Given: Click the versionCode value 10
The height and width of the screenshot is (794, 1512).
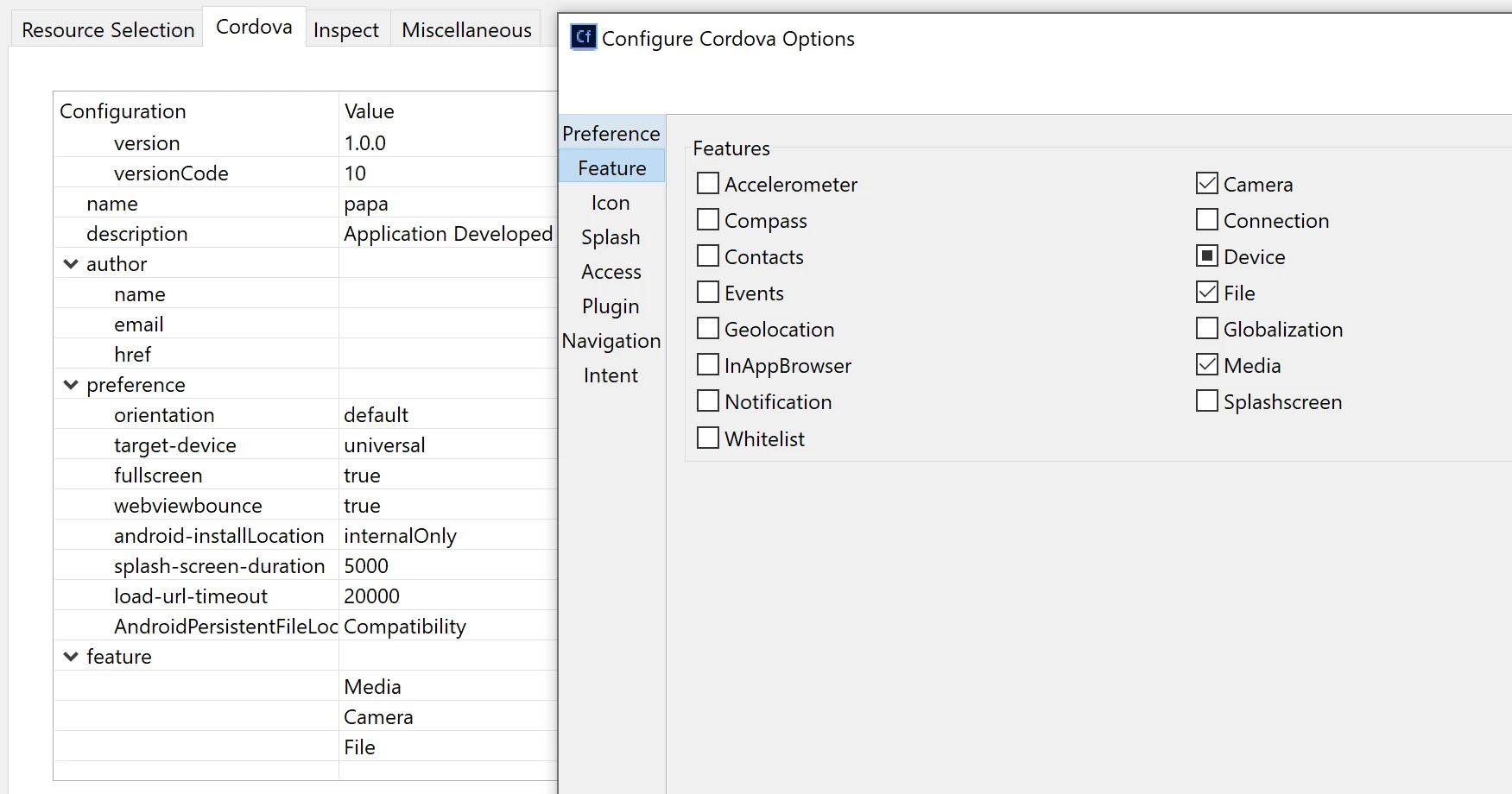Looking at the screenshot, I should coord(355,173).
